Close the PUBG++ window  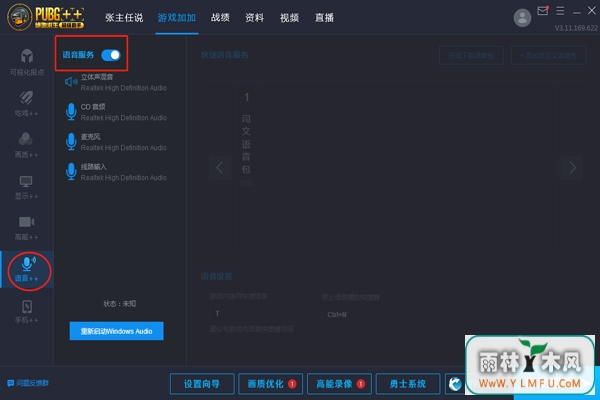point(592,11)
